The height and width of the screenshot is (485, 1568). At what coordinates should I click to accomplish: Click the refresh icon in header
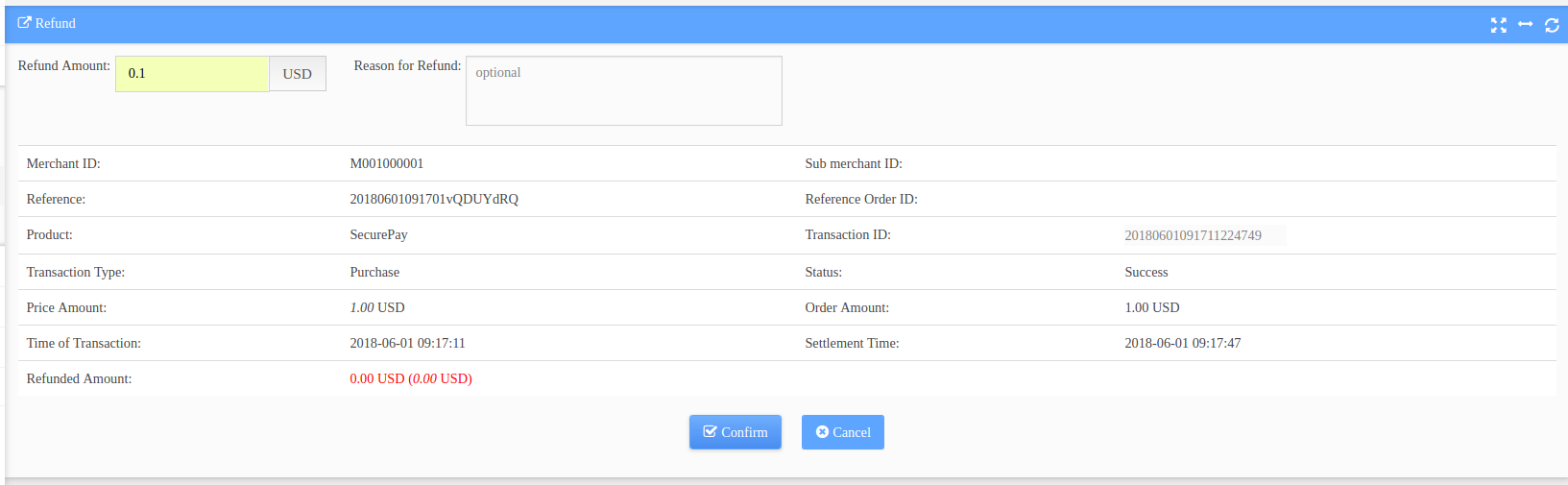(1552, 25)
